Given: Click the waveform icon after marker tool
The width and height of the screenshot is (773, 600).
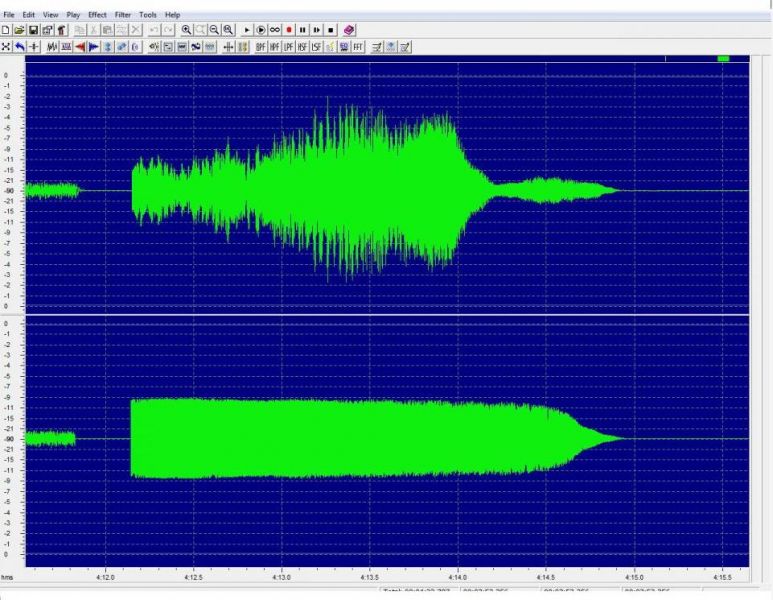Looking at the screenshot, I should click(x=52, y=47).
